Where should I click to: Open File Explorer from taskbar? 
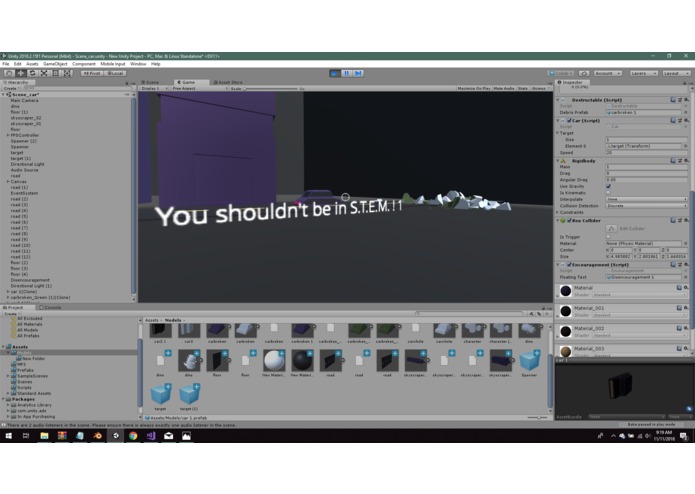[x=44, y=436]
